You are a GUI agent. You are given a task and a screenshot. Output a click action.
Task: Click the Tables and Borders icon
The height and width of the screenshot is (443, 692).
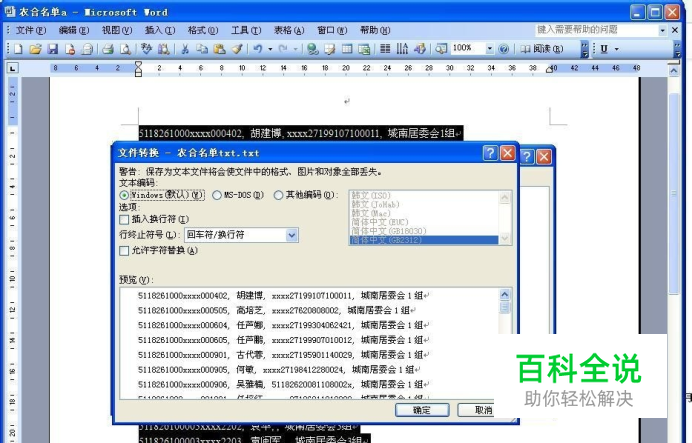pos(330,49)
